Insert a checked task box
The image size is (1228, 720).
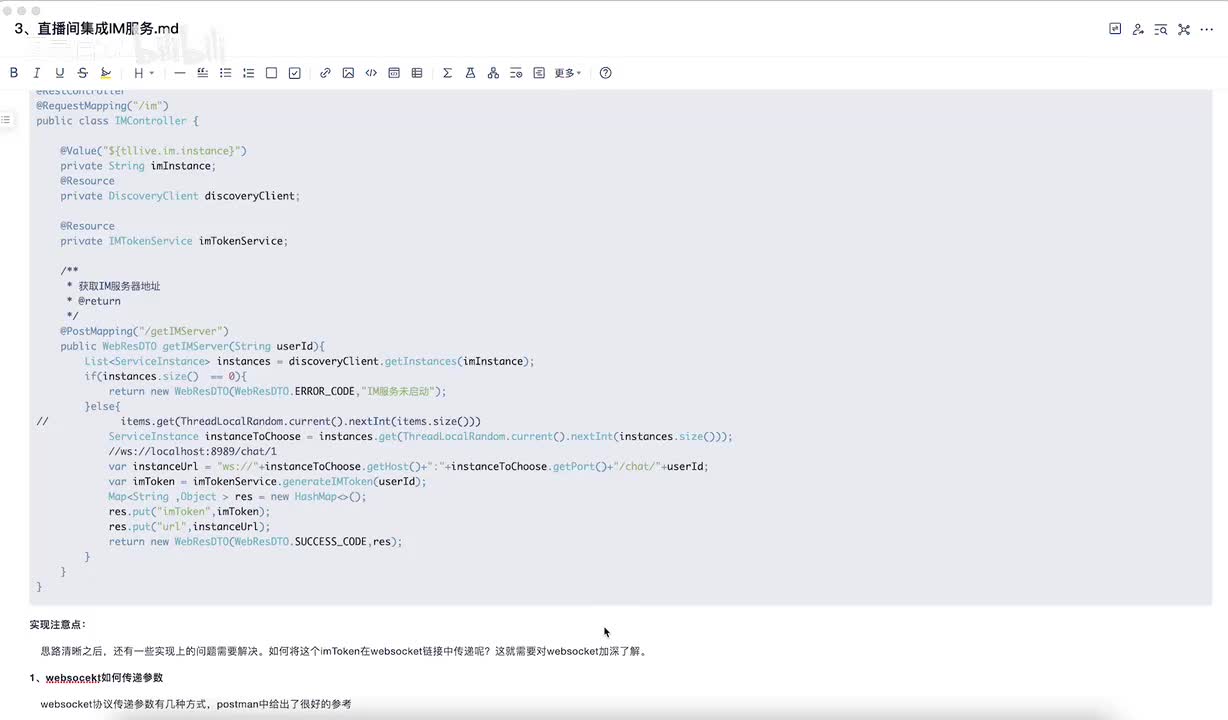[x=294, y=73]
